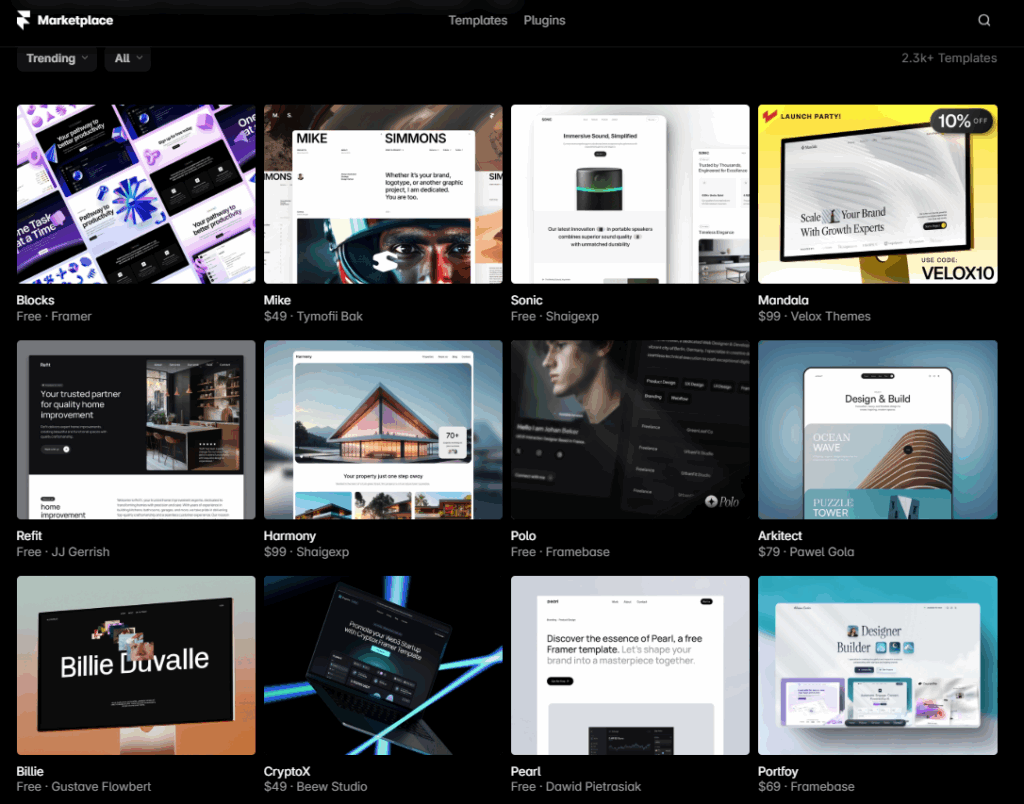This screenshot has width=1024, height=804.
Task: Expand the All category filter dropdown
Action: (127, 59)
